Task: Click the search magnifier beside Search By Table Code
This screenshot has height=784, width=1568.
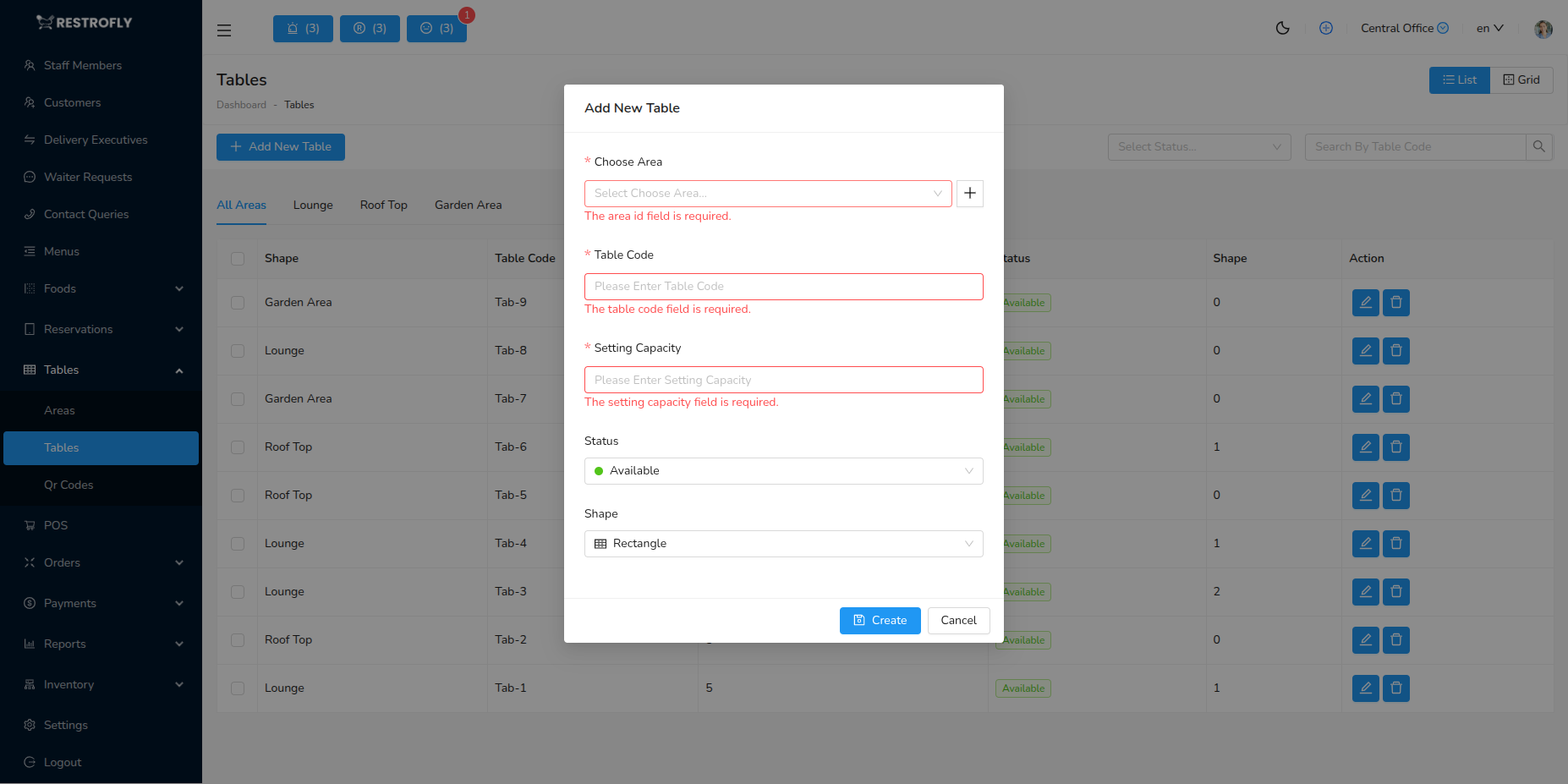Action: tap(1538, 146)
